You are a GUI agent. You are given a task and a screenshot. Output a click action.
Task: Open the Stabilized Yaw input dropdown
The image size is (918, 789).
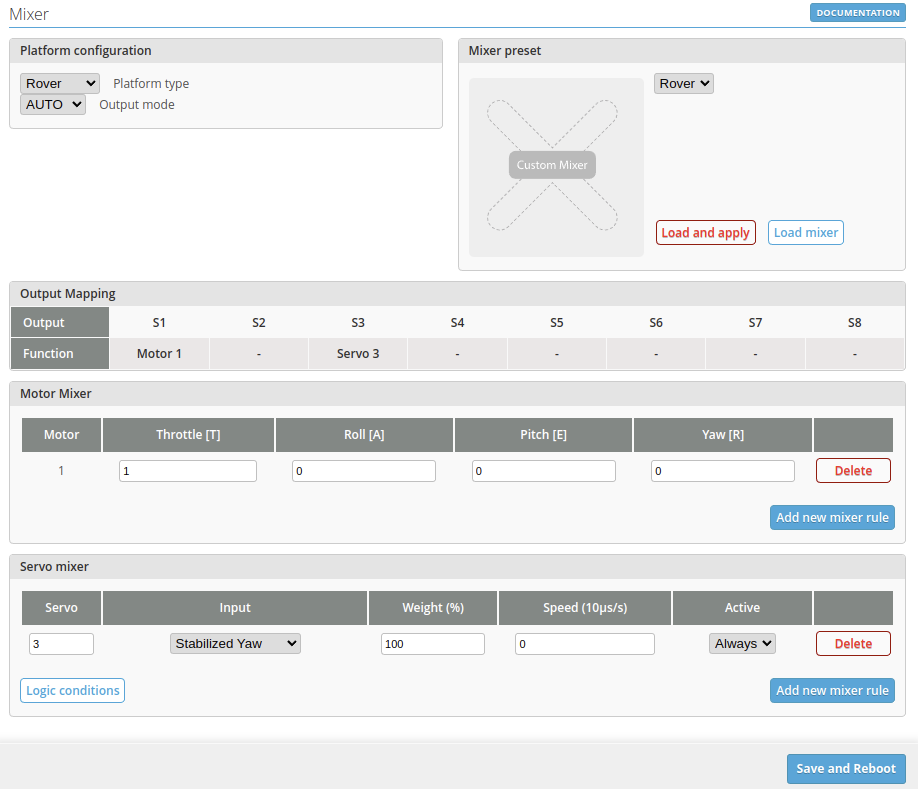point(234,643)
